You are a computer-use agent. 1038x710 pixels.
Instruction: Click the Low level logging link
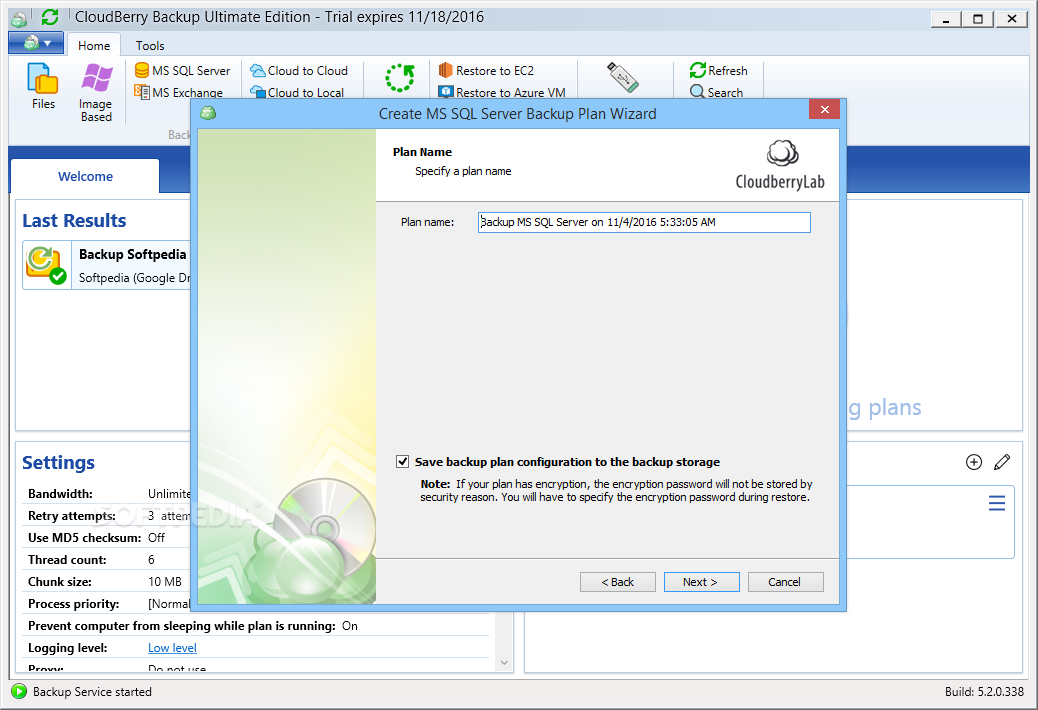click(172, 648)
